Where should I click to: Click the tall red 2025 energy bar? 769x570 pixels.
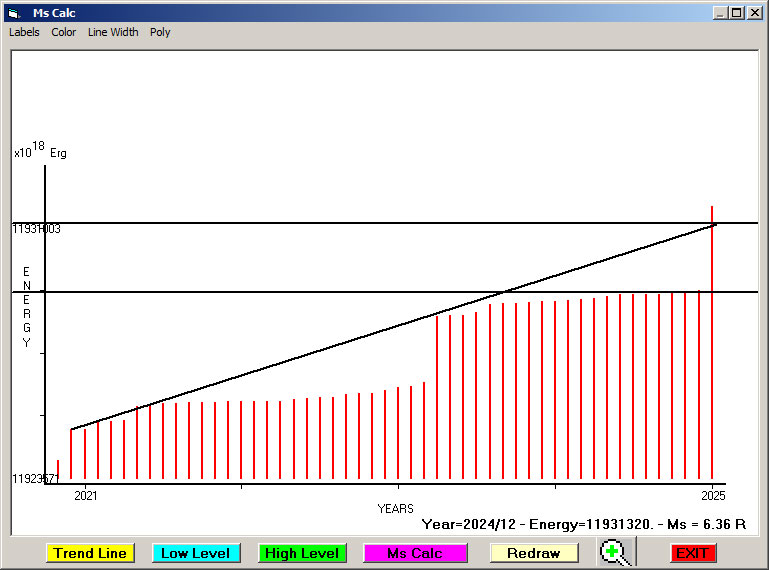click(712, 342)
